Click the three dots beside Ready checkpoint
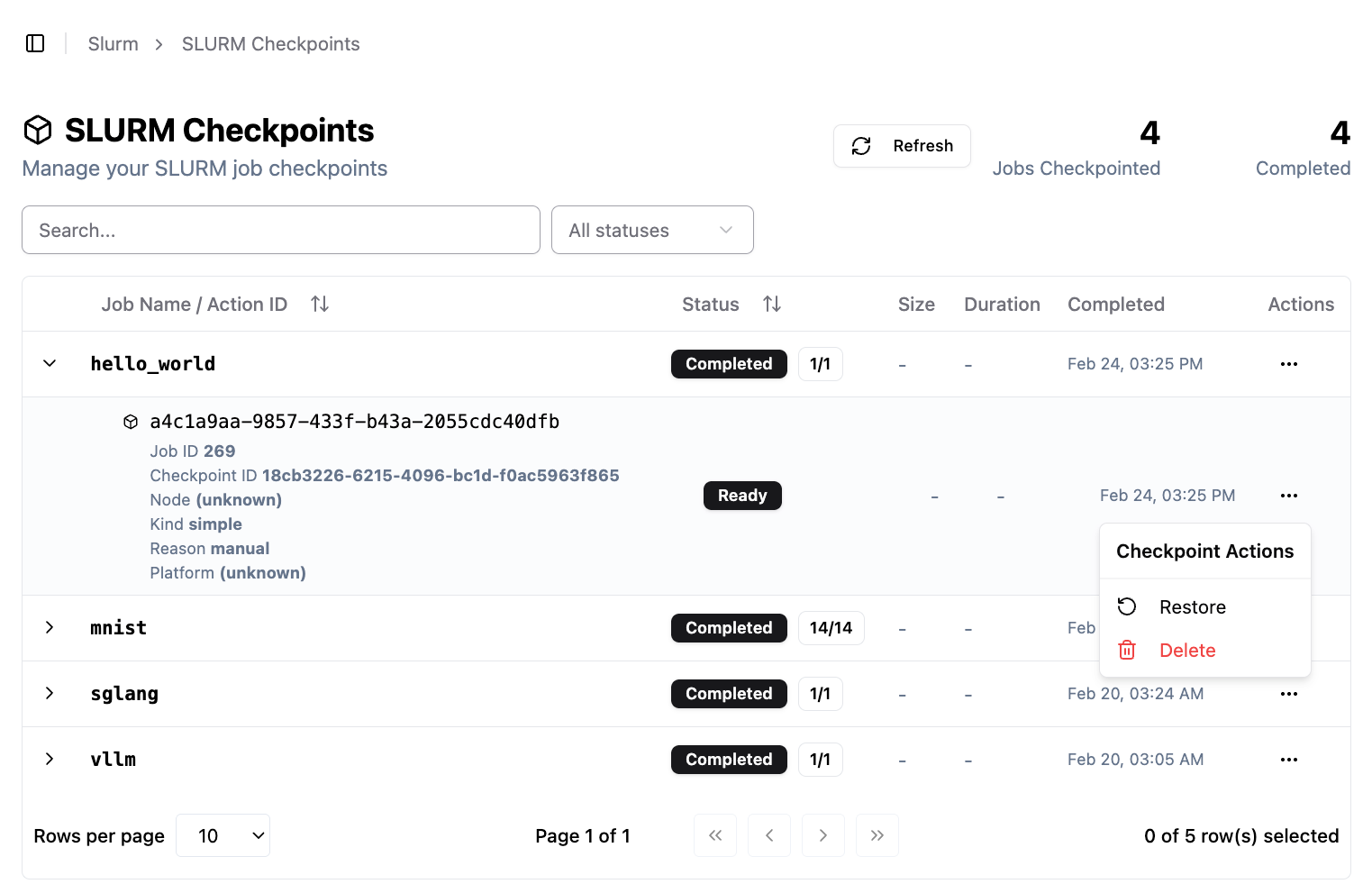The height and width of the screenshot is (893, 1372). coord(1288,496)
